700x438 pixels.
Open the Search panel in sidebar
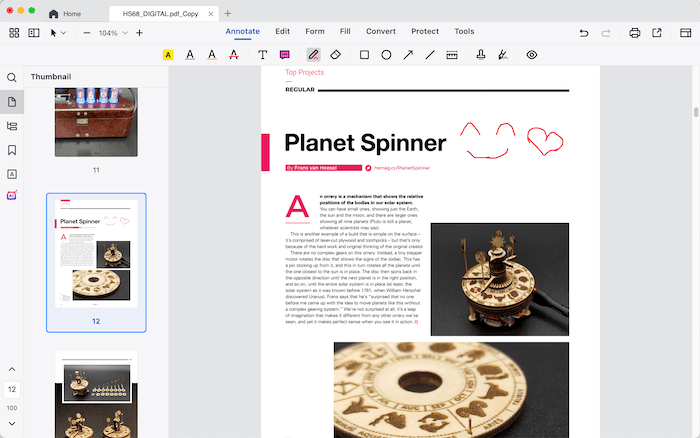tap(12, 78)
